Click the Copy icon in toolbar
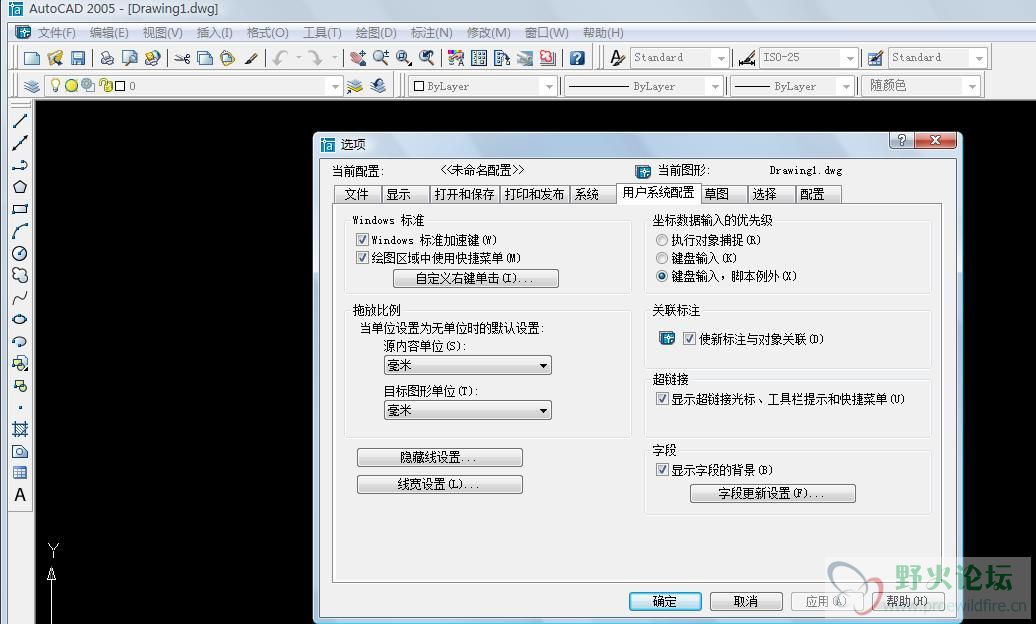This screenshot has width=1036, height=624. click(x=205, y=58)
